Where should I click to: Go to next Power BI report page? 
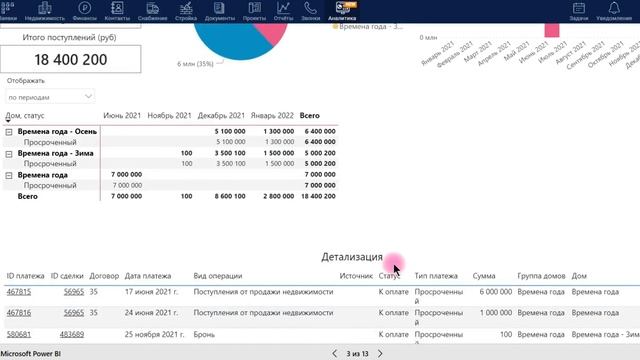380,353
